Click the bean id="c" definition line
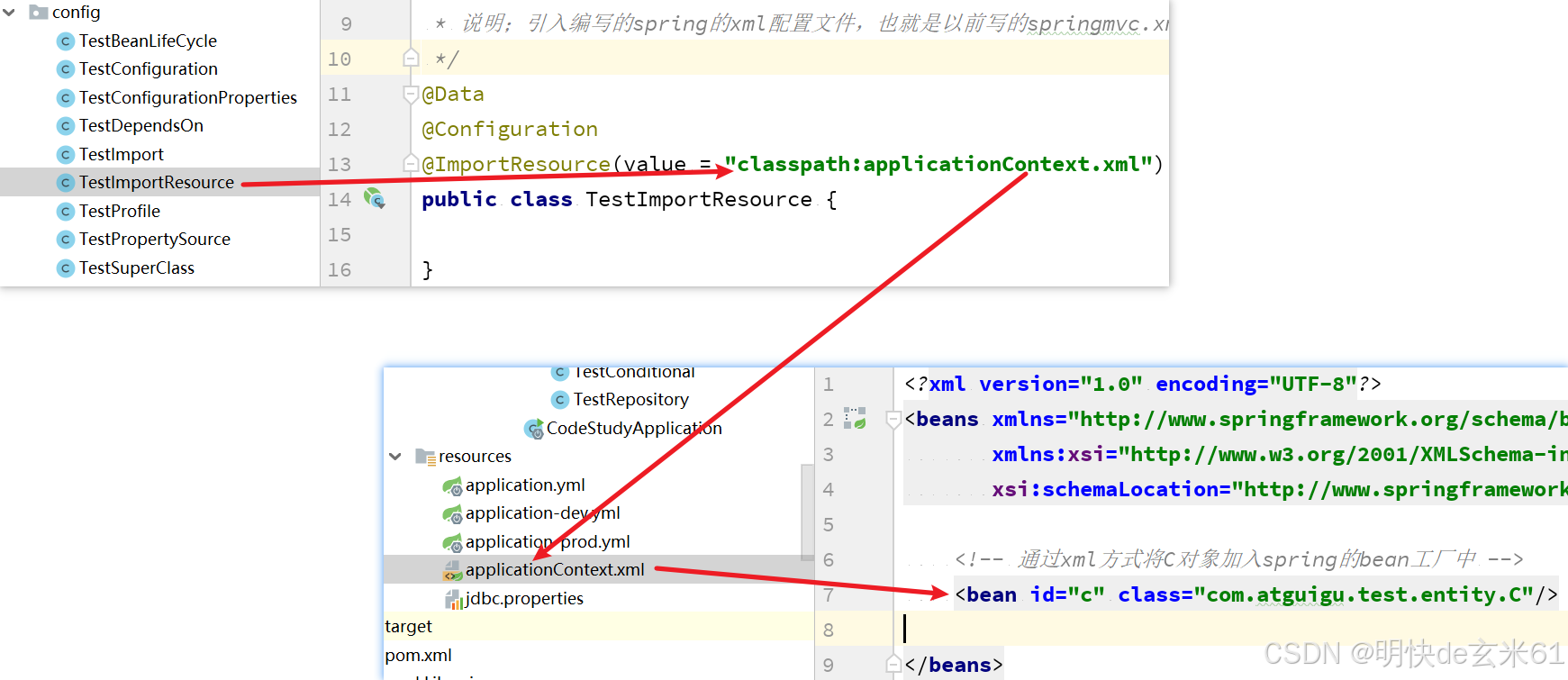 pos(1255,594)
